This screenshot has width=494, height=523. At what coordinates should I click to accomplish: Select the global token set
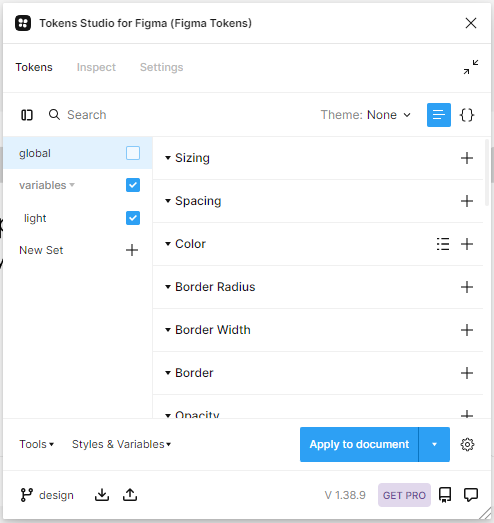(78, 153)
